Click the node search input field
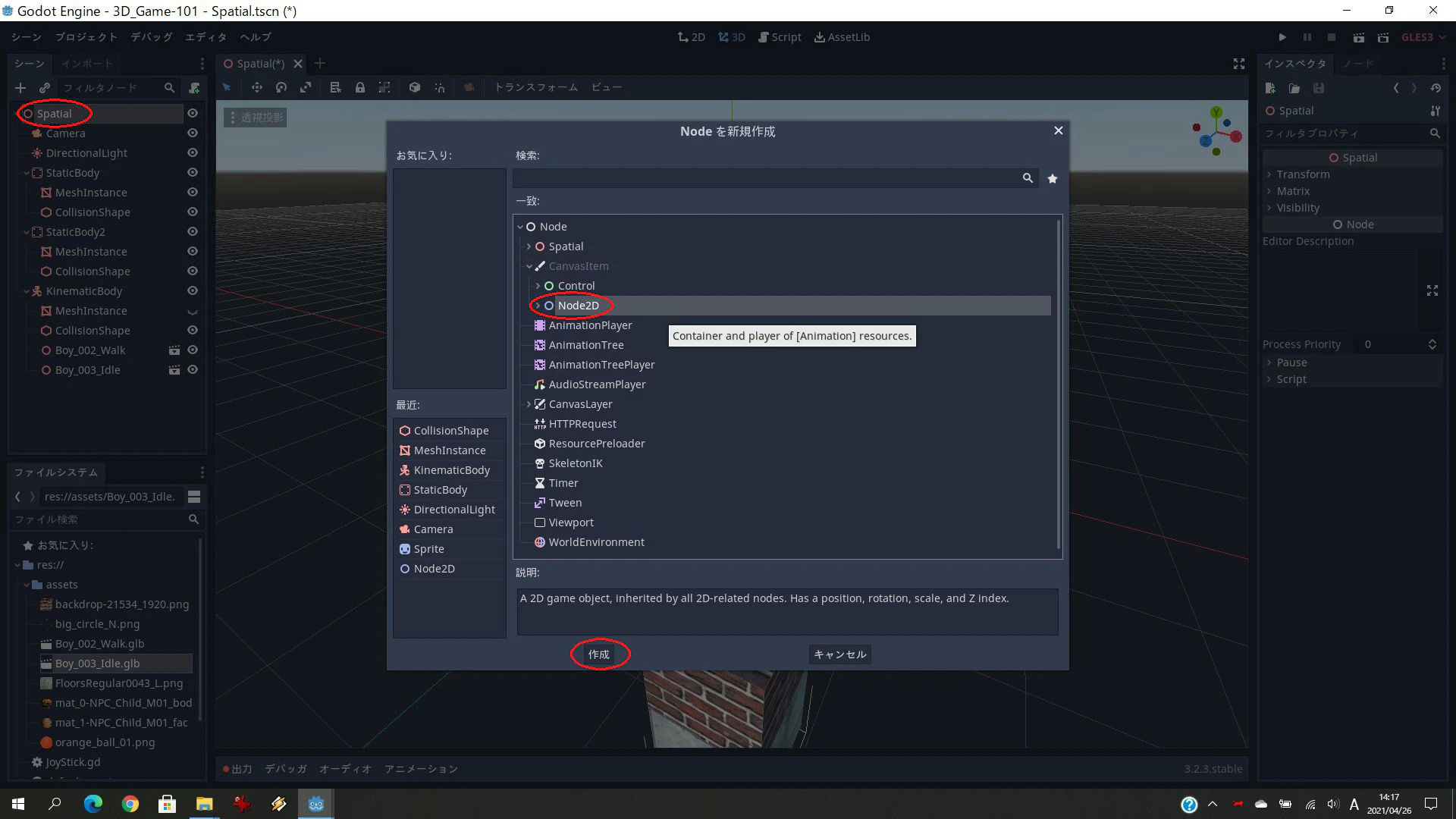 774,178
